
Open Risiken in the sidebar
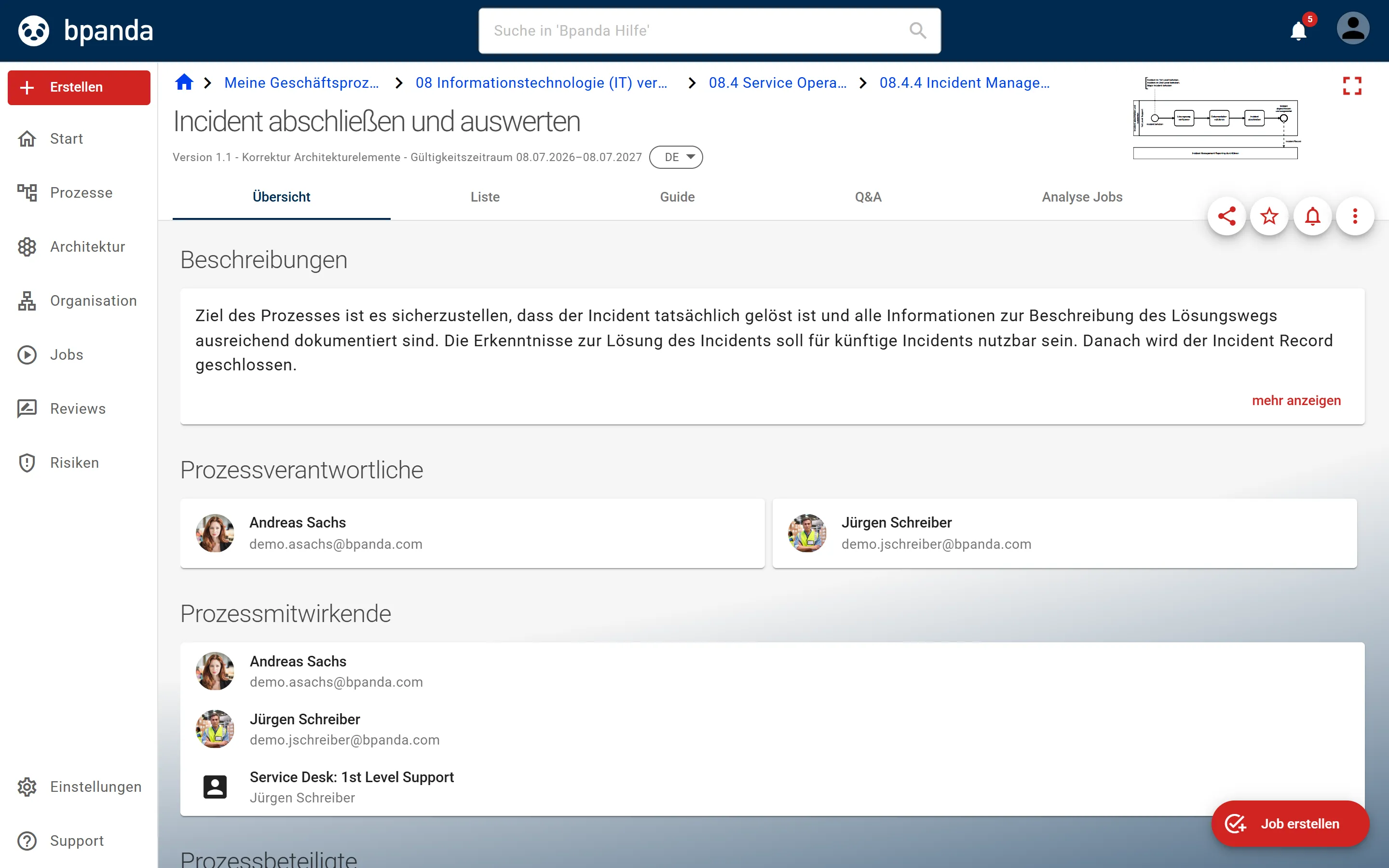click(79, 463)
